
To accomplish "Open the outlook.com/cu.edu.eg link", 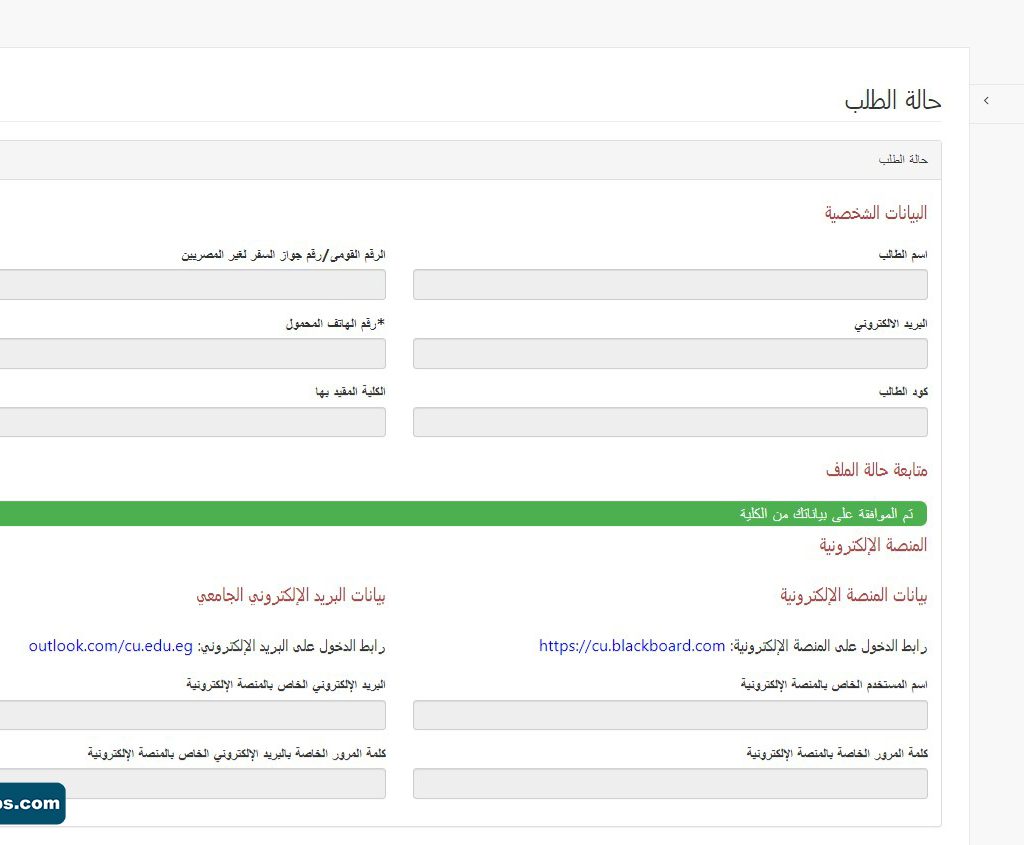I will point(110,646).
